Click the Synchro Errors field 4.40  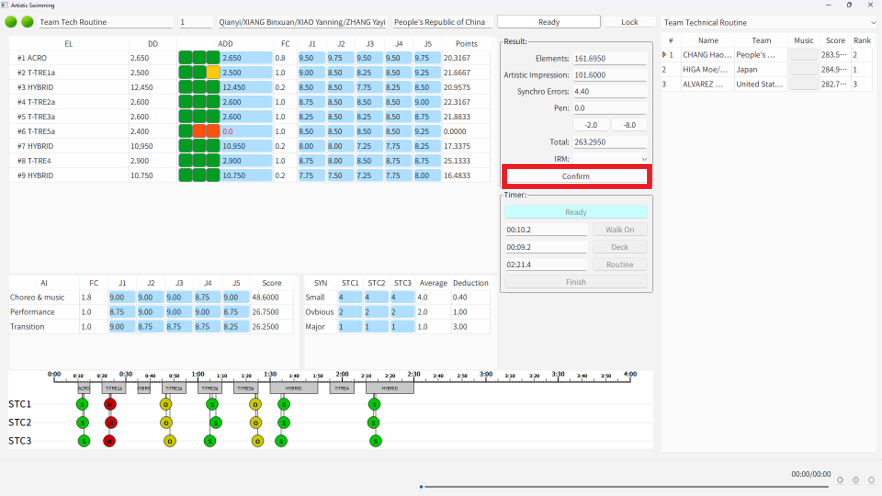[610, 91]
